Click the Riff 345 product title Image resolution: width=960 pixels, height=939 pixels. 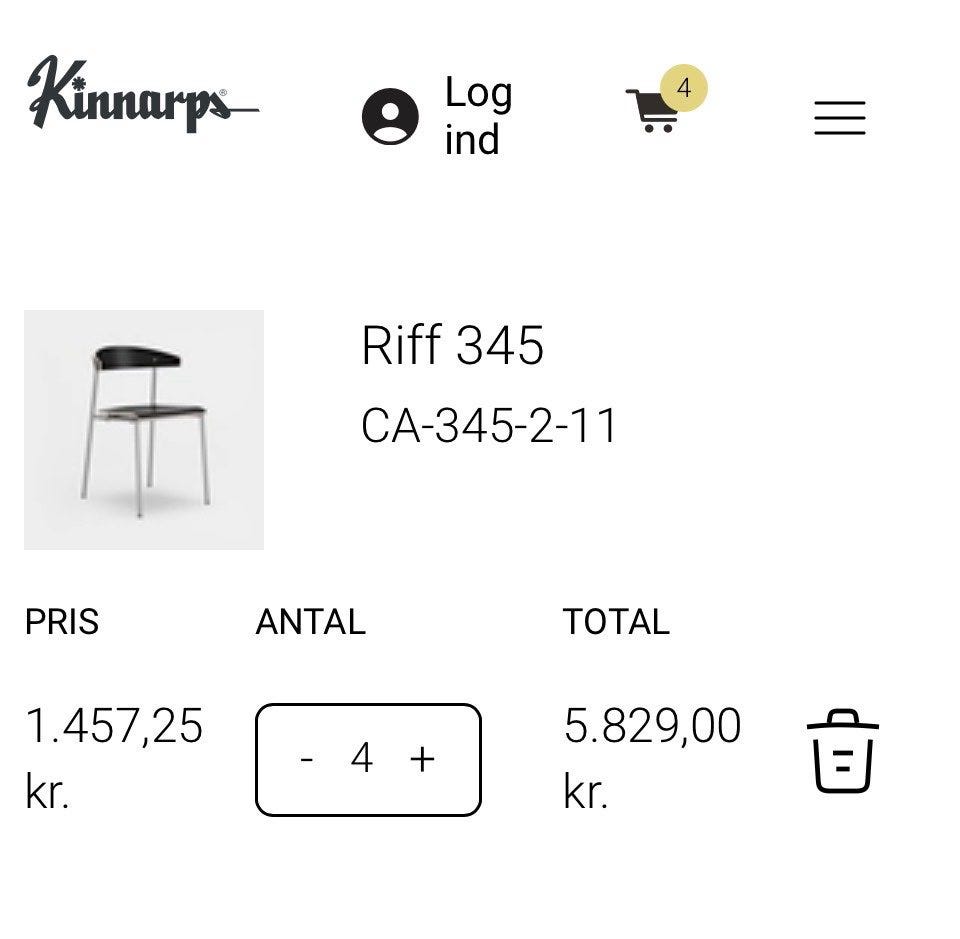pos(452,345)
